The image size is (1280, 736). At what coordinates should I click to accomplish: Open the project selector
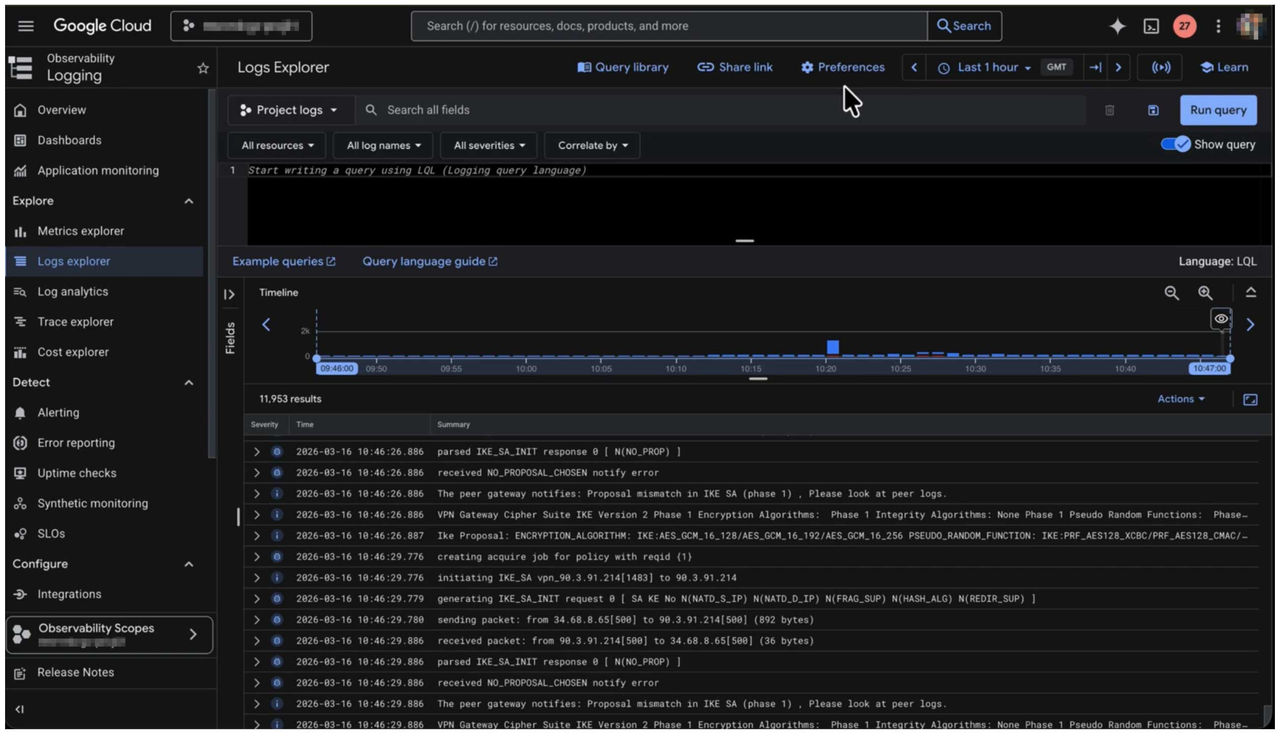click(x=241, y=26)
